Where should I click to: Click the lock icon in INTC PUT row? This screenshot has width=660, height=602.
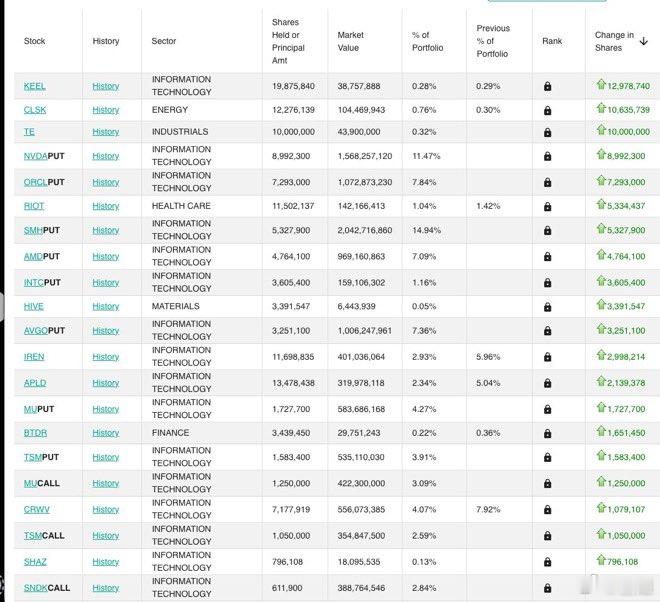point(547,282)
